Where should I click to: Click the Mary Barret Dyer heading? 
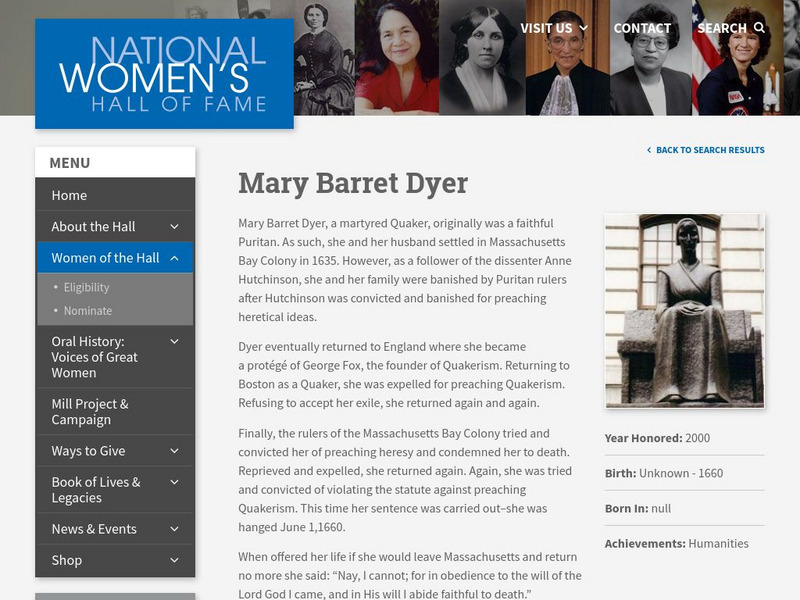point(353,183)
